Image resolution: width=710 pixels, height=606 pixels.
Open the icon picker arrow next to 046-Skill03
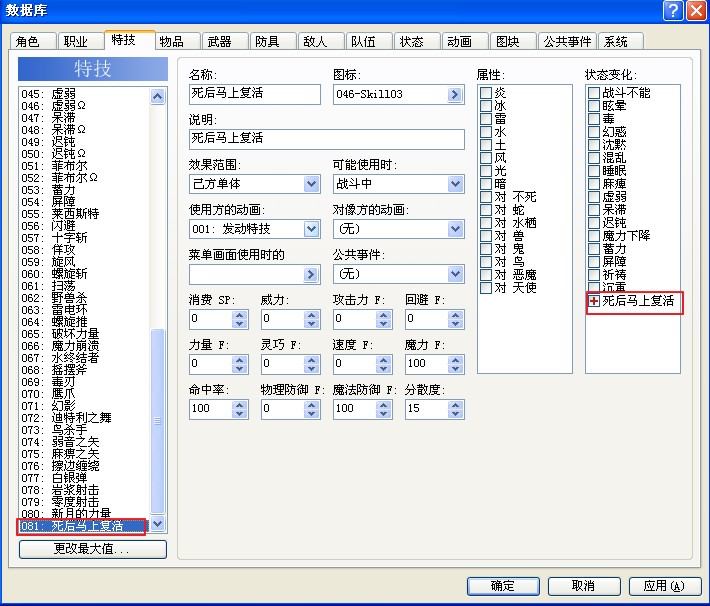coord(455,94)
